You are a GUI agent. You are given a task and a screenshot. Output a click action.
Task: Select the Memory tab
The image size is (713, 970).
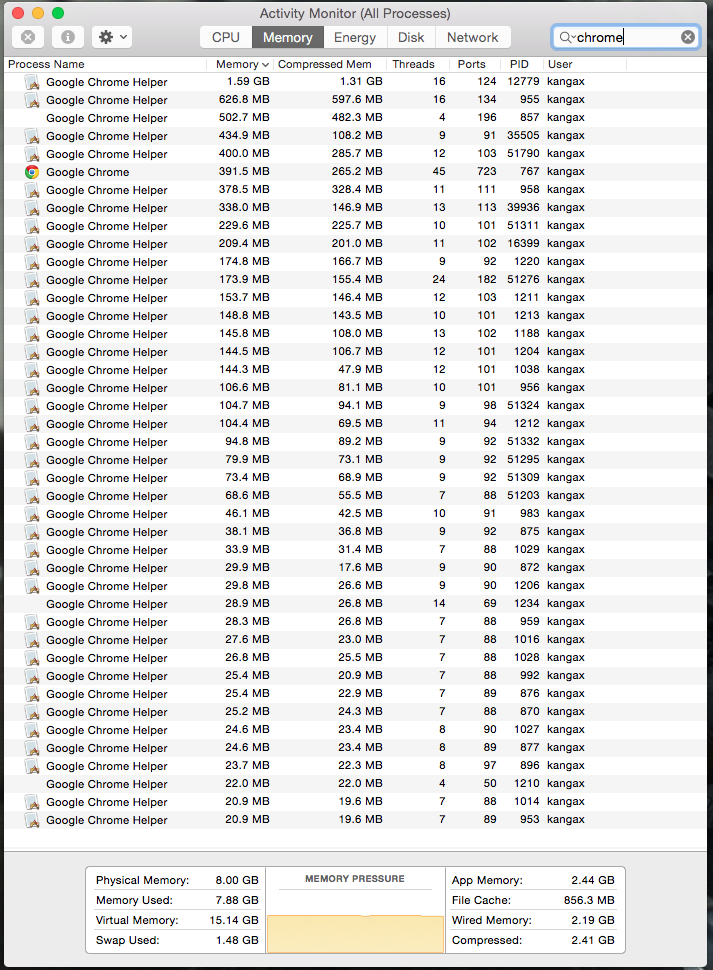click(288, 37)
